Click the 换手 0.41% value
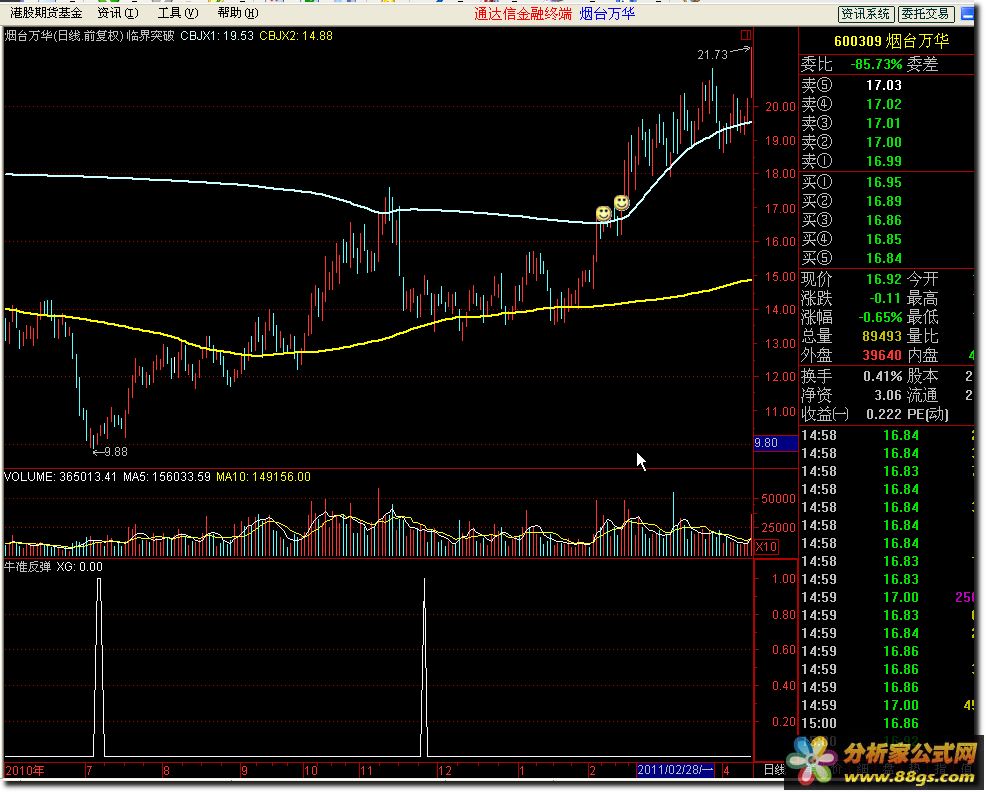986x792 pixels. (883, 376)
